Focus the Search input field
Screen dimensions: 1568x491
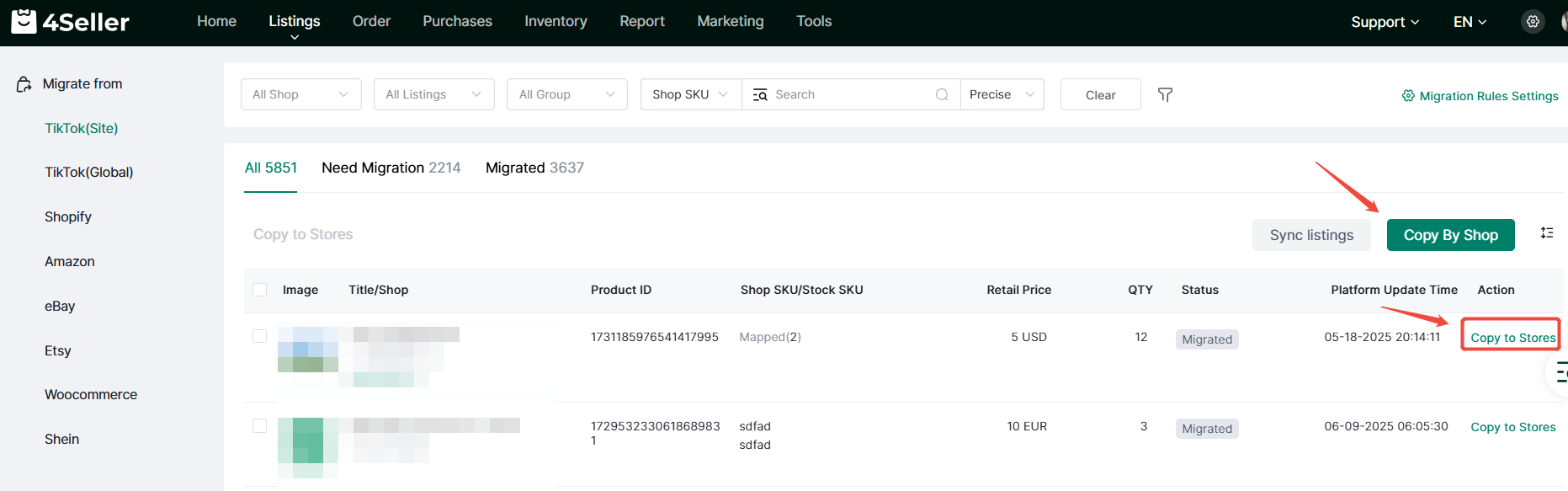(850, 94)
